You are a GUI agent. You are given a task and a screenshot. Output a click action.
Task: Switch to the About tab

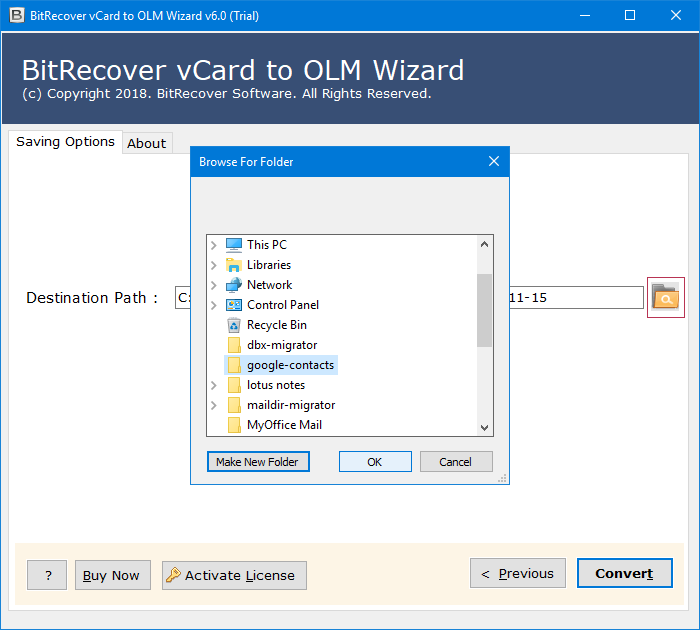pos(147,143)
